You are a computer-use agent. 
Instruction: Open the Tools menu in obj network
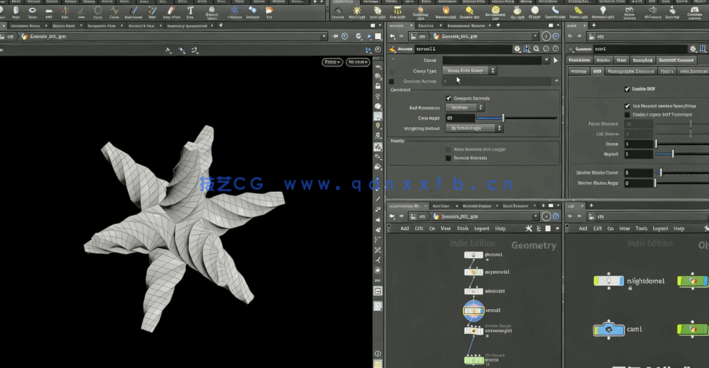pos(641,229)
